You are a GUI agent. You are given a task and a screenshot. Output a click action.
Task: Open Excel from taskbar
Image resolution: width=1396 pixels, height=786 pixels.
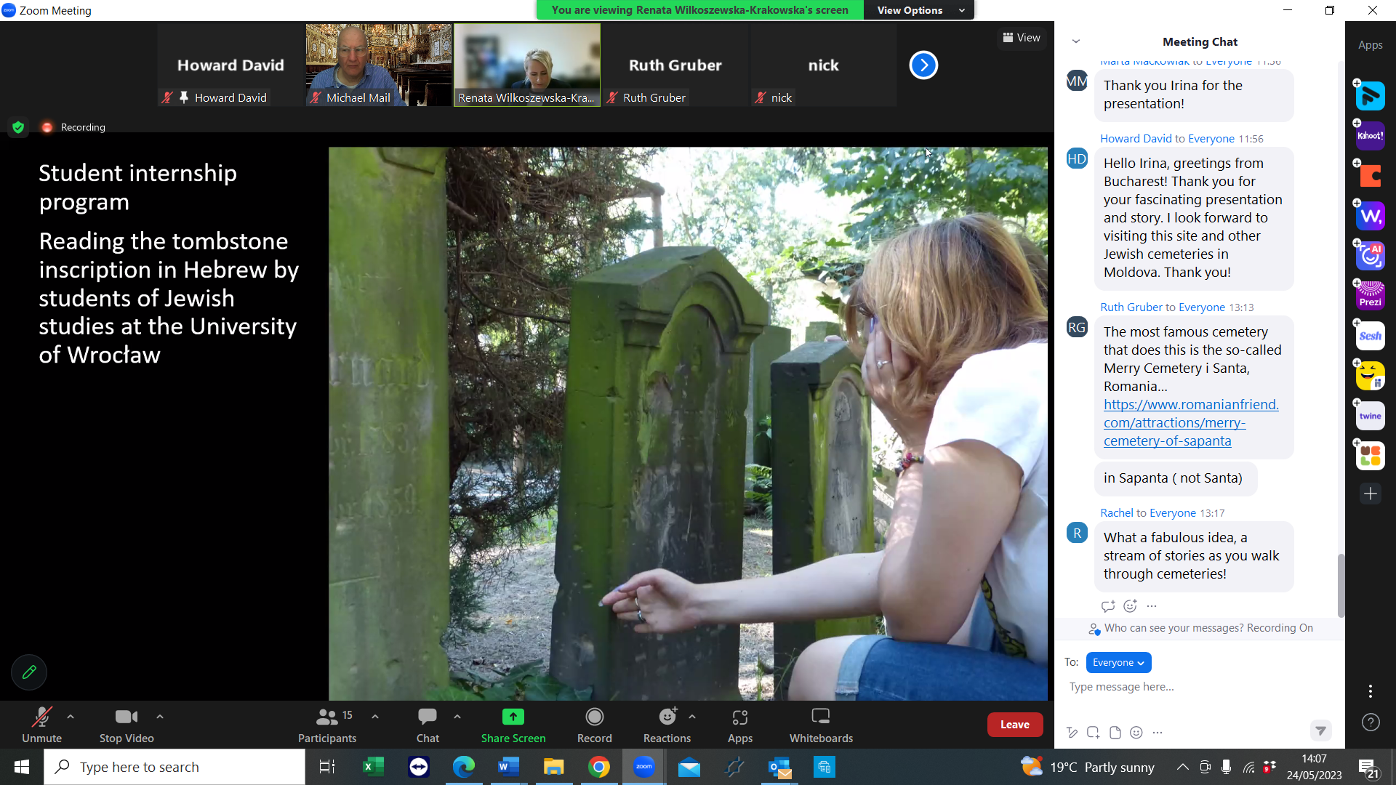click(x=373, y=767)
